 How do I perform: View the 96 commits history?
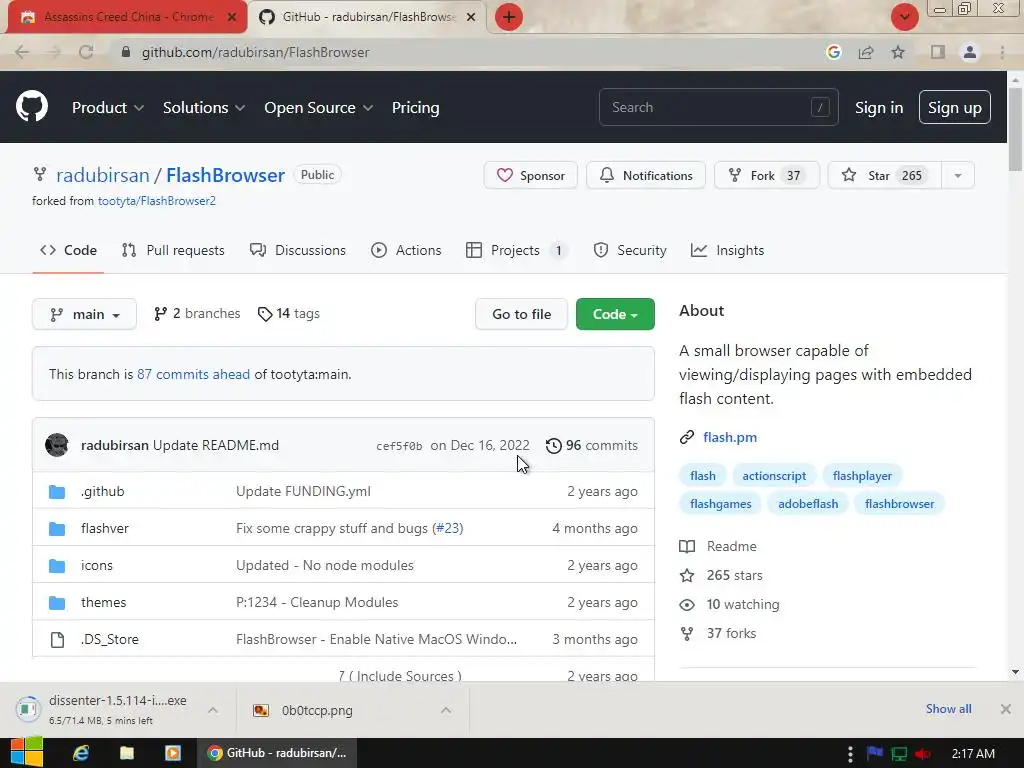click(592, 445)
